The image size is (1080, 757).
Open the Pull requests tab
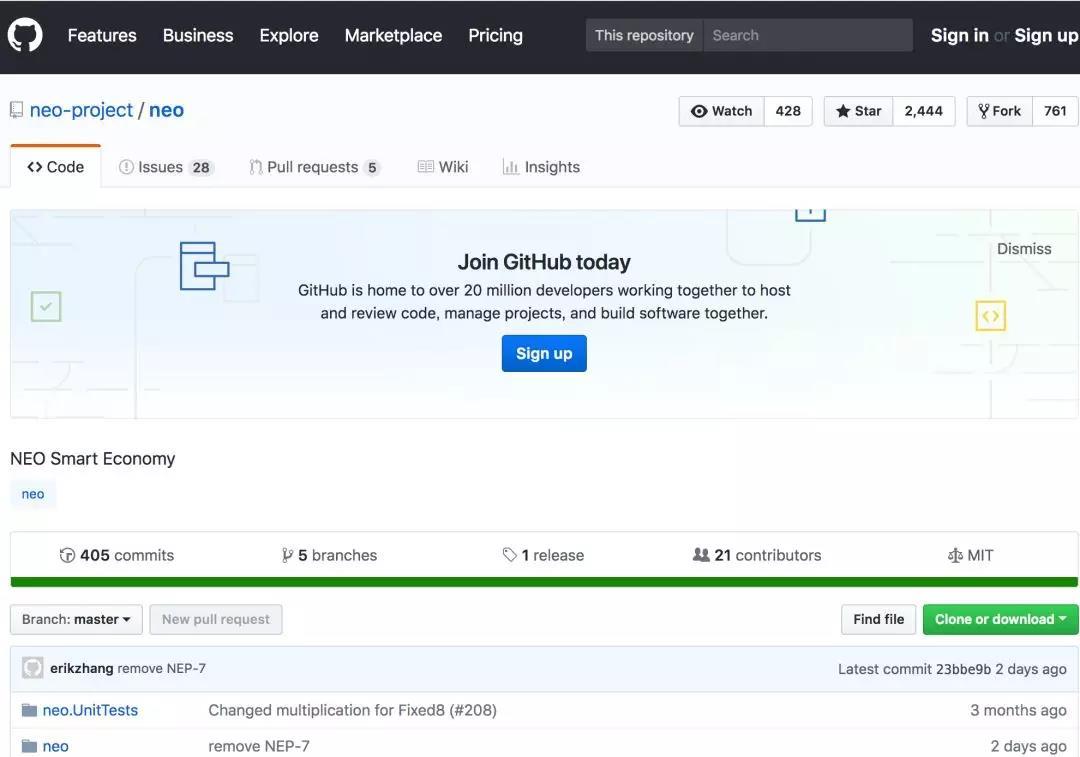314,167
